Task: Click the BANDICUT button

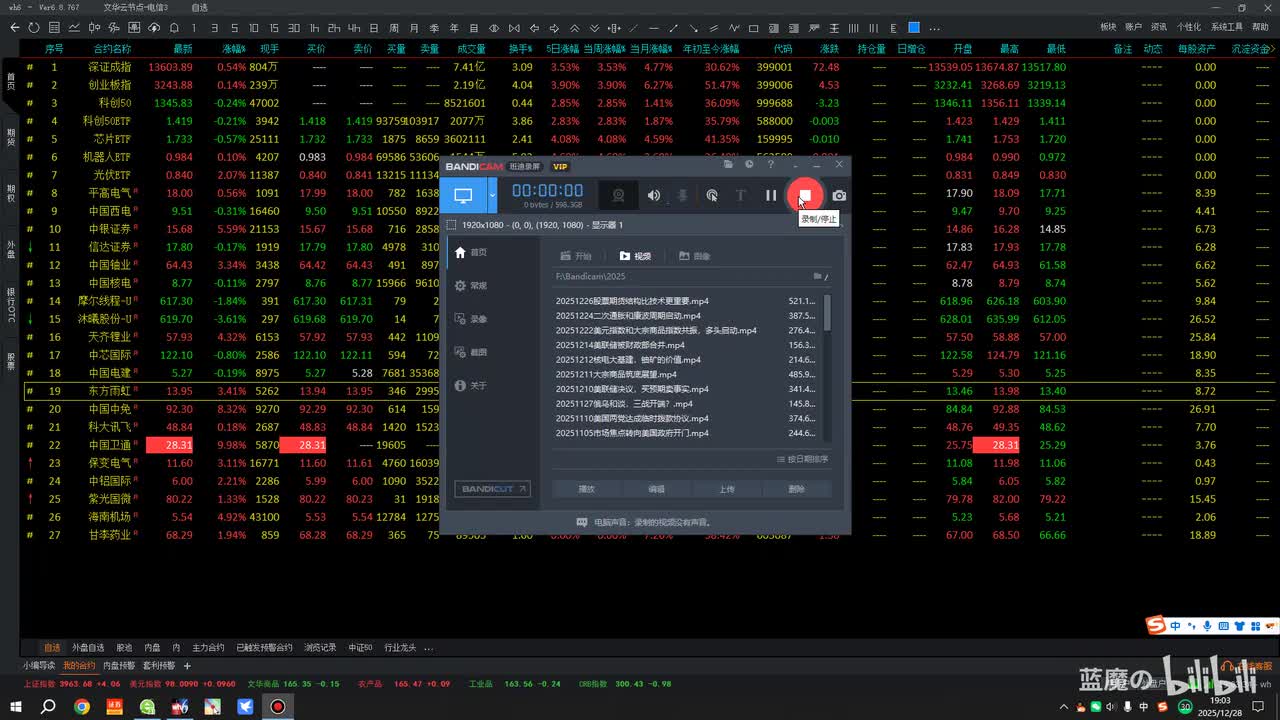Action: pyautogui.click(x=492, y=489)
